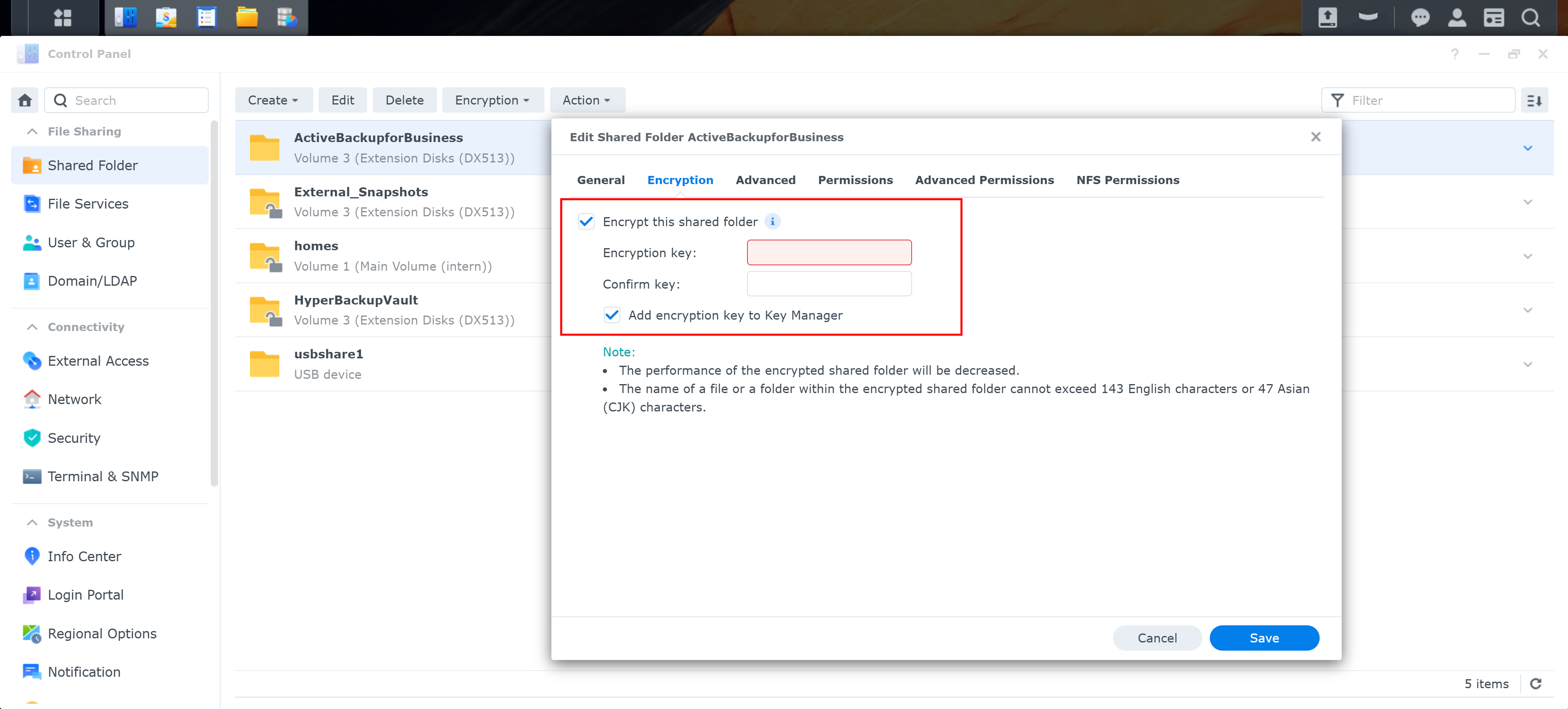Open the Action dropdown
The height and width of the screenshot is (709, 1568).
click(x=587, y=100)
